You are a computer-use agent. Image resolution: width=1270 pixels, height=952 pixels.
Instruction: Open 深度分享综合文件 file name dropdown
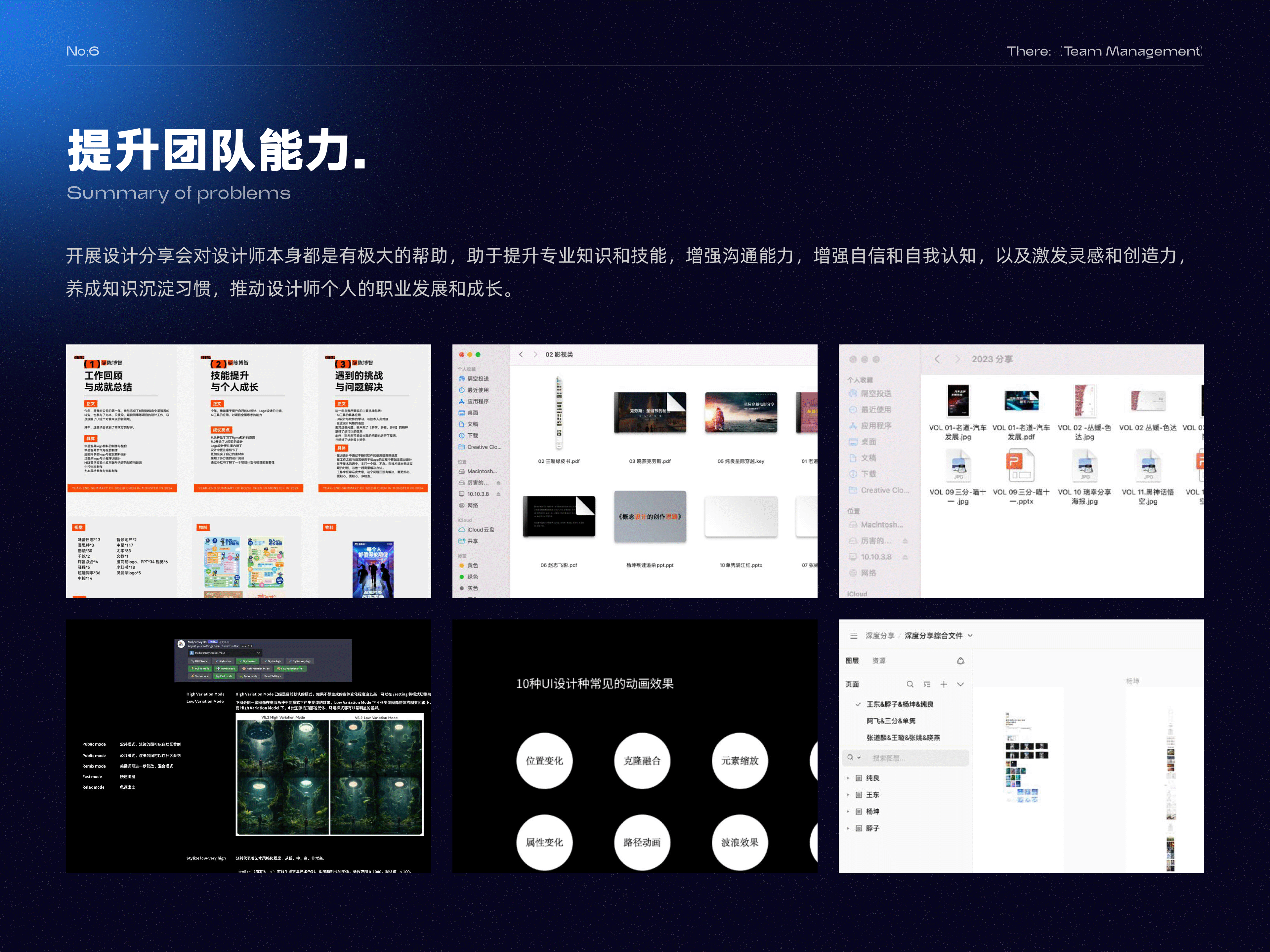(x=970, y=636)
